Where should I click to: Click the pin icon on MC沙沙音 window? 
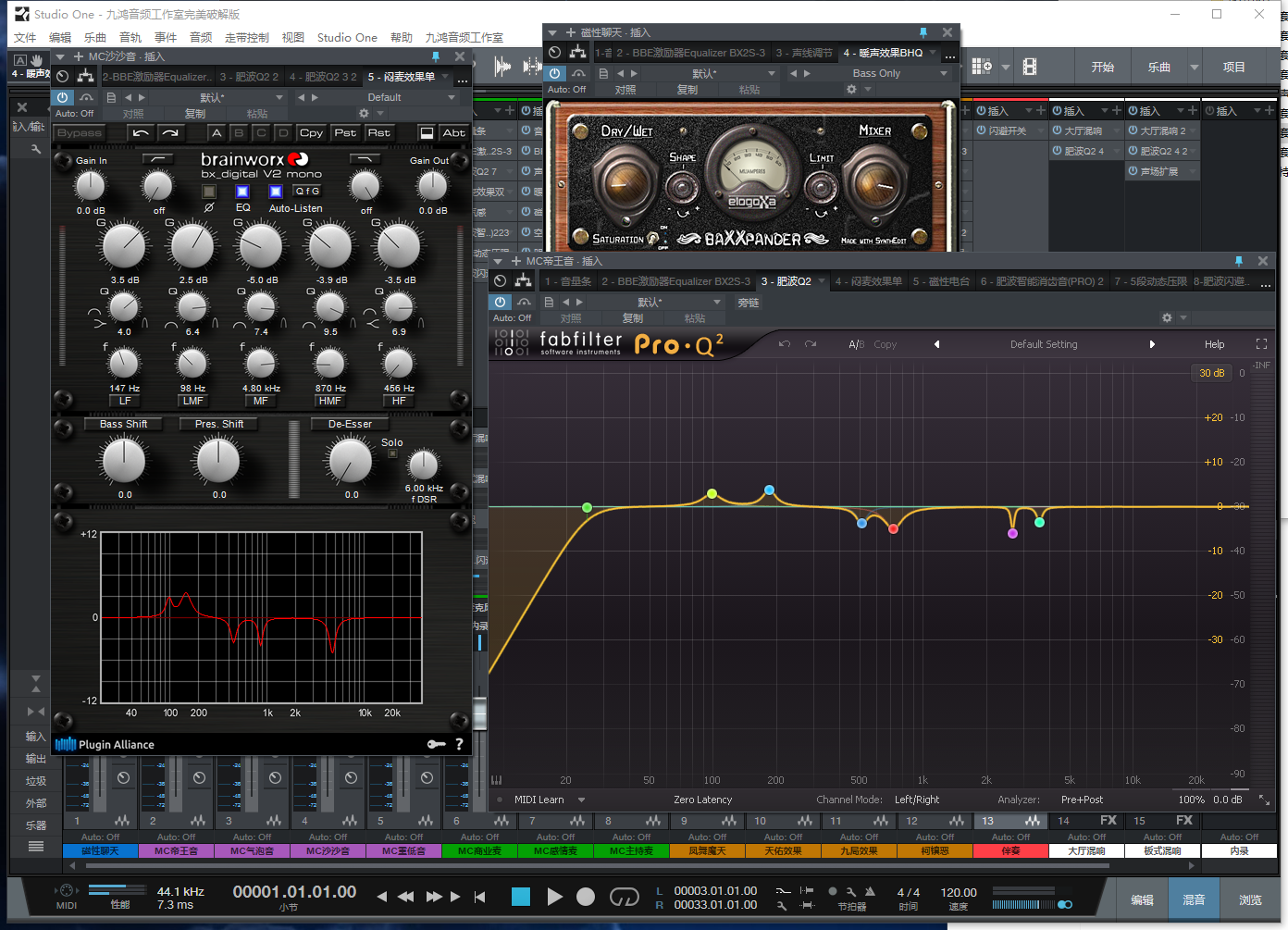coord(436,56)
